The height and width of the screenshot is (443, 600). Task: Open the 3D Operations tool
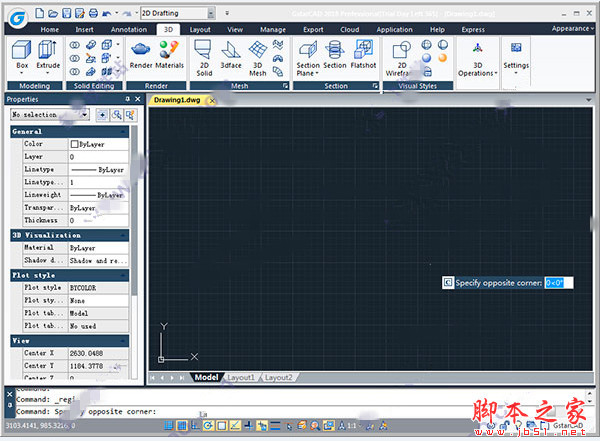(477, 58)
